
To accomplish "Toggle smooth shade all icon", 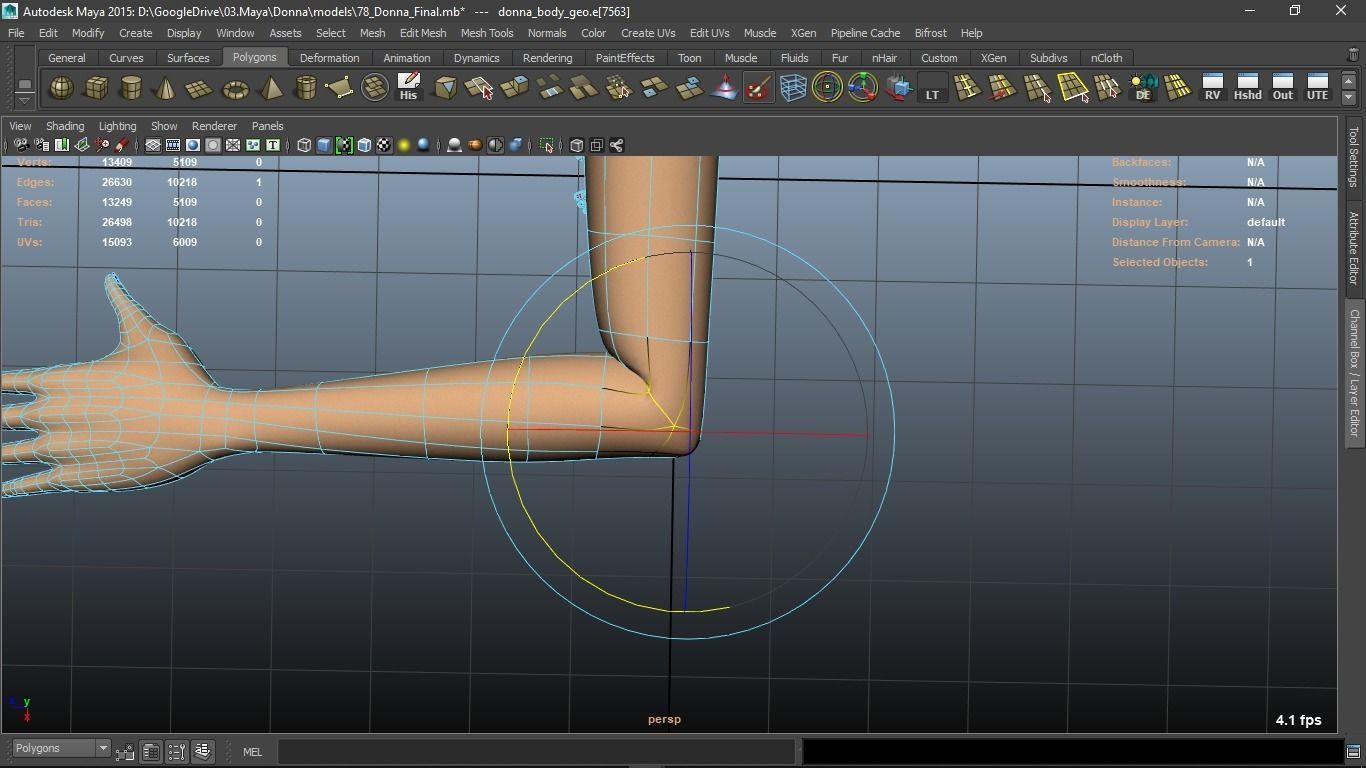I will point(324,145).
